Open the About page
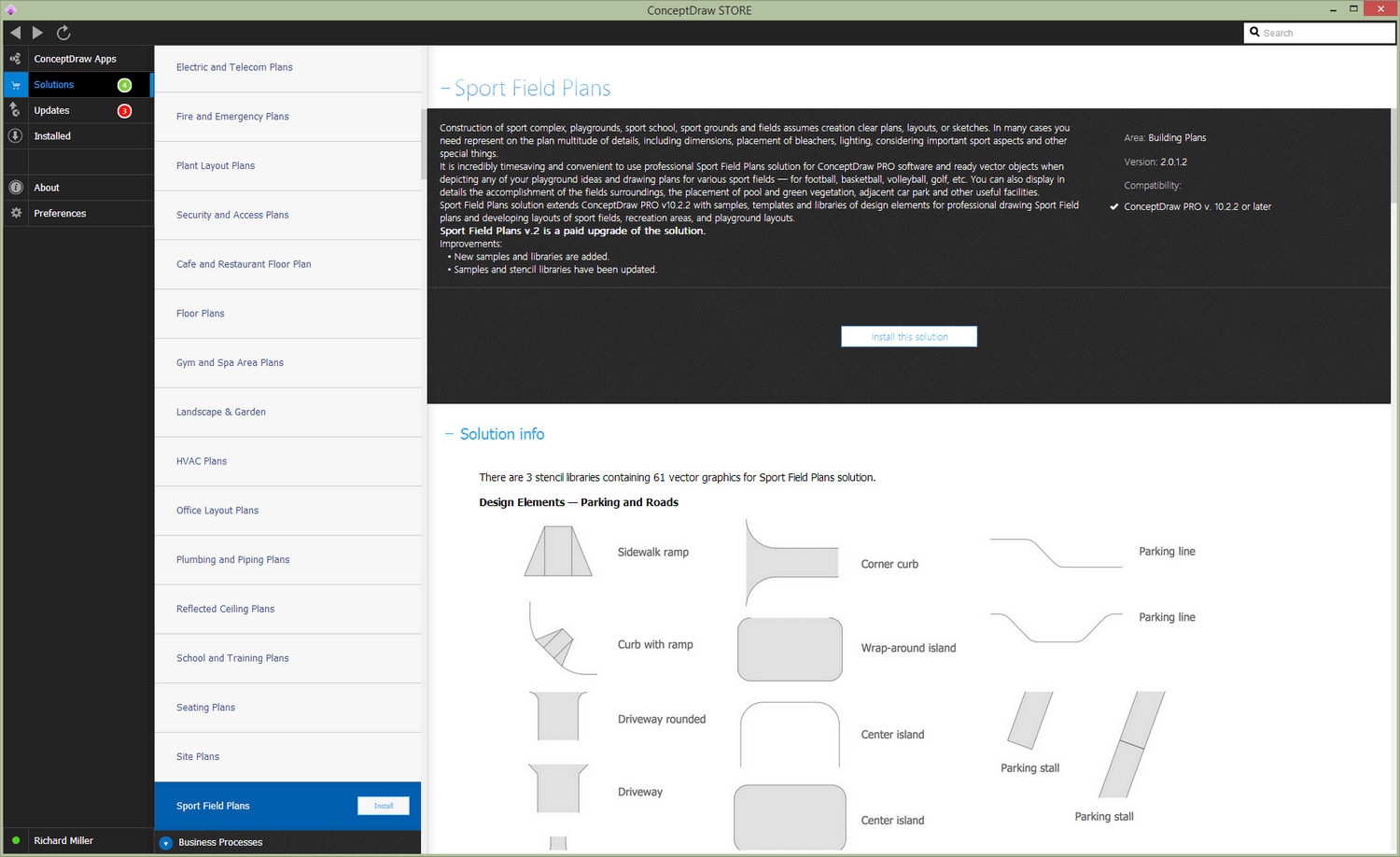Viewport: 1400px width, 857px height. [x=77, y=188]
